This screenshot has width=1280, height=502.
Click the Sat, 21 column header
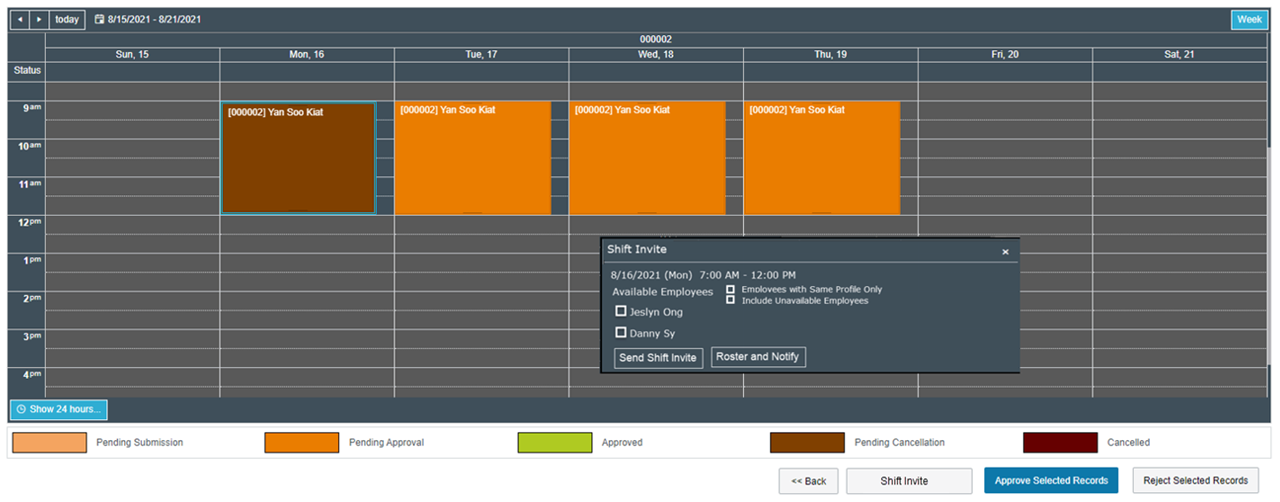pyautogui.click(x=1179, y=54)
